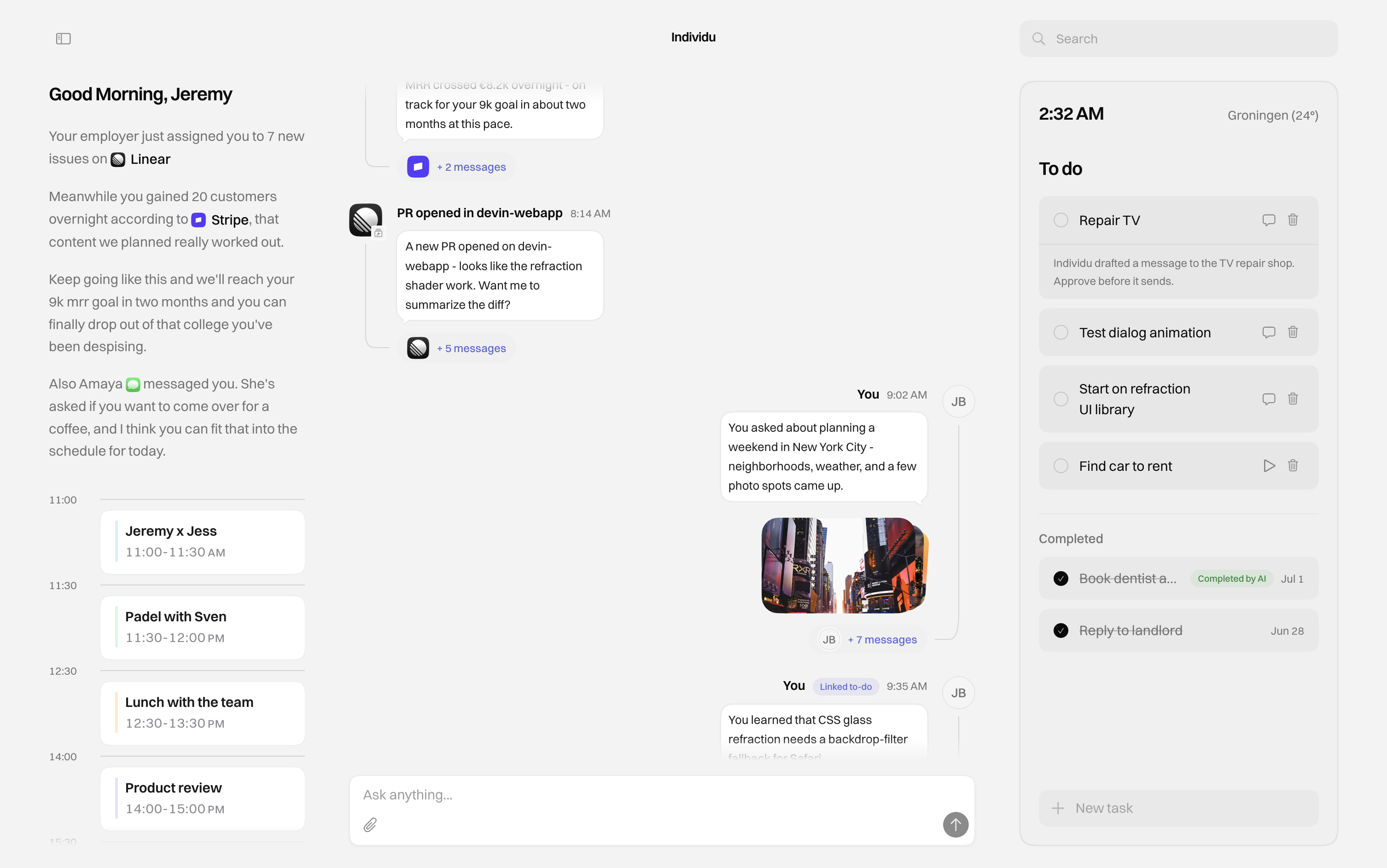Image resolution: width=1387 pixels, height=868 pixels.
Task: Mark Test dialog animation as done
Action: coord(1061,332)
